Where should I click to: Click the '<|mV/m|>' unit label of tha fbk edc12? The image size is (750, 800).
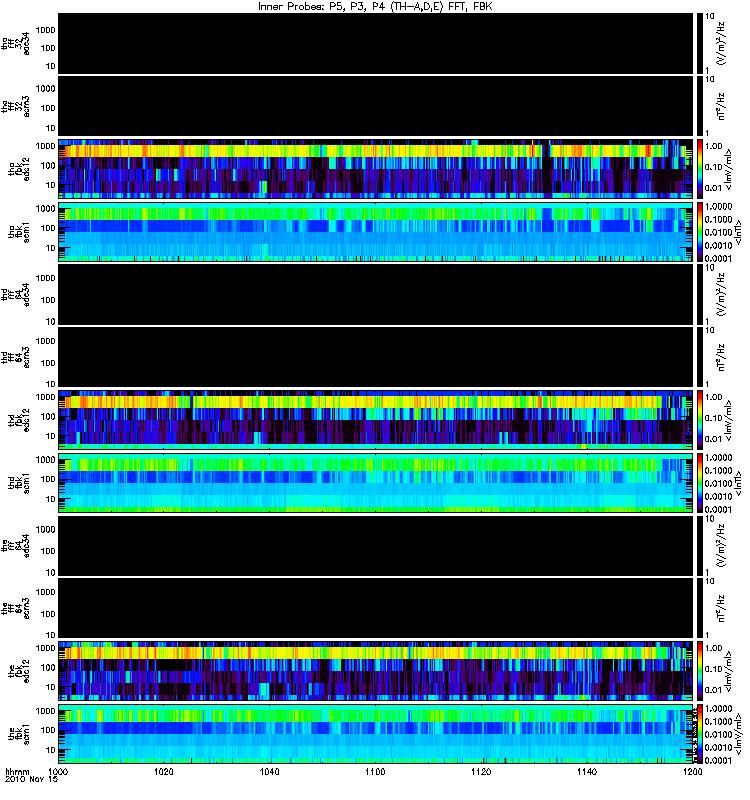[729, 169]
